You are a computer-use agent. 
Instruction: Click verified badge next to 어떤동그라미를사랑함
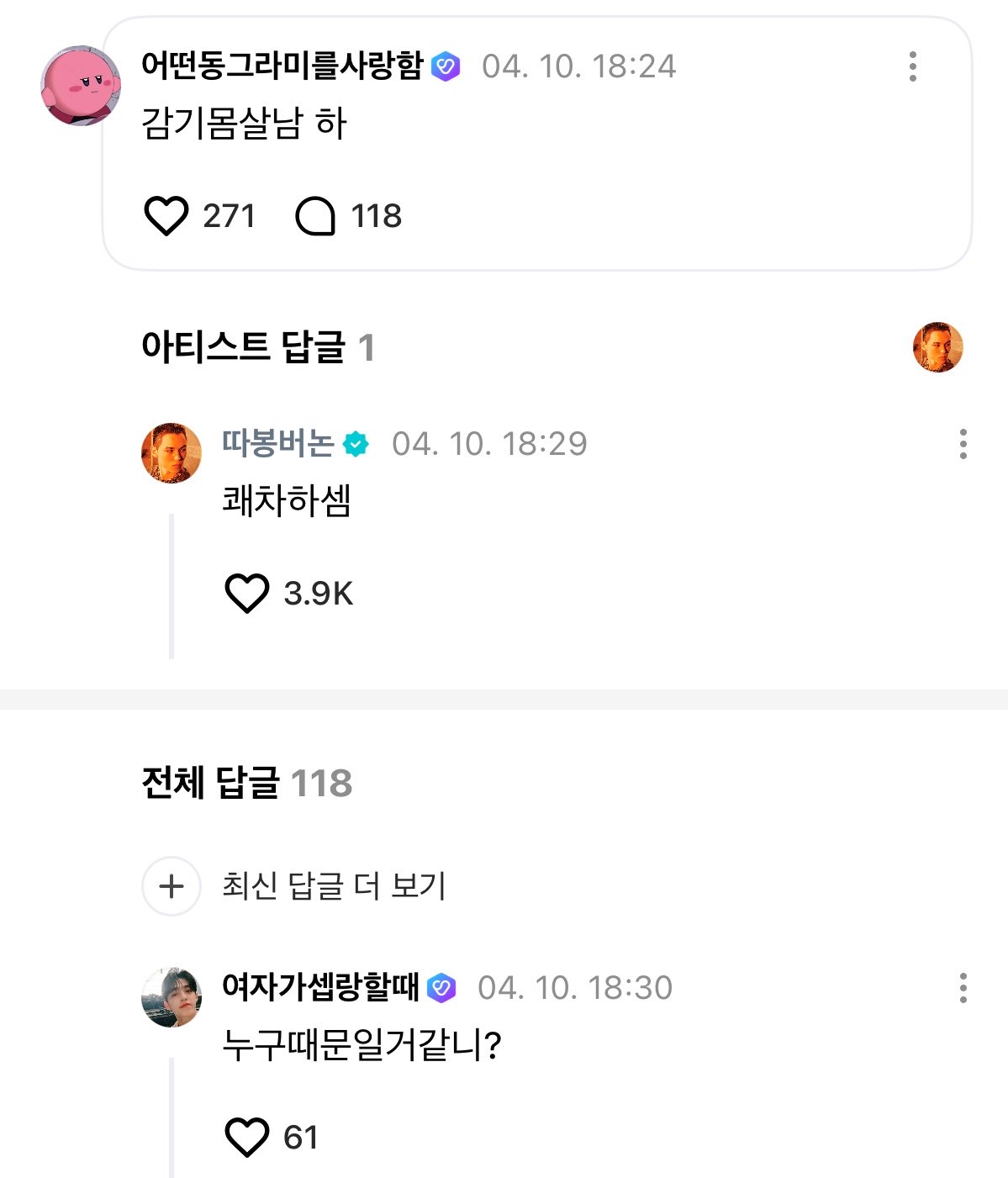pos(446,66)
